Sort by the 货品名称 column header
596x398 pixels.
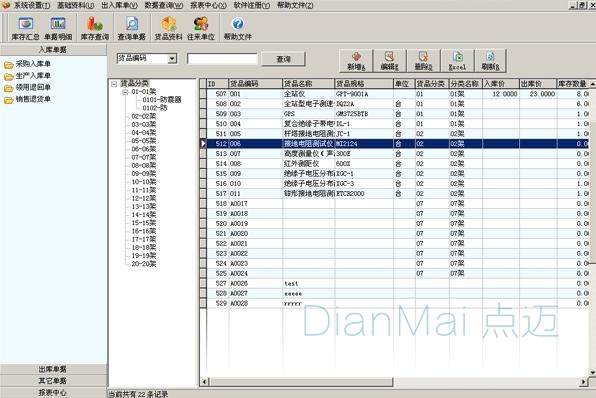308,84
